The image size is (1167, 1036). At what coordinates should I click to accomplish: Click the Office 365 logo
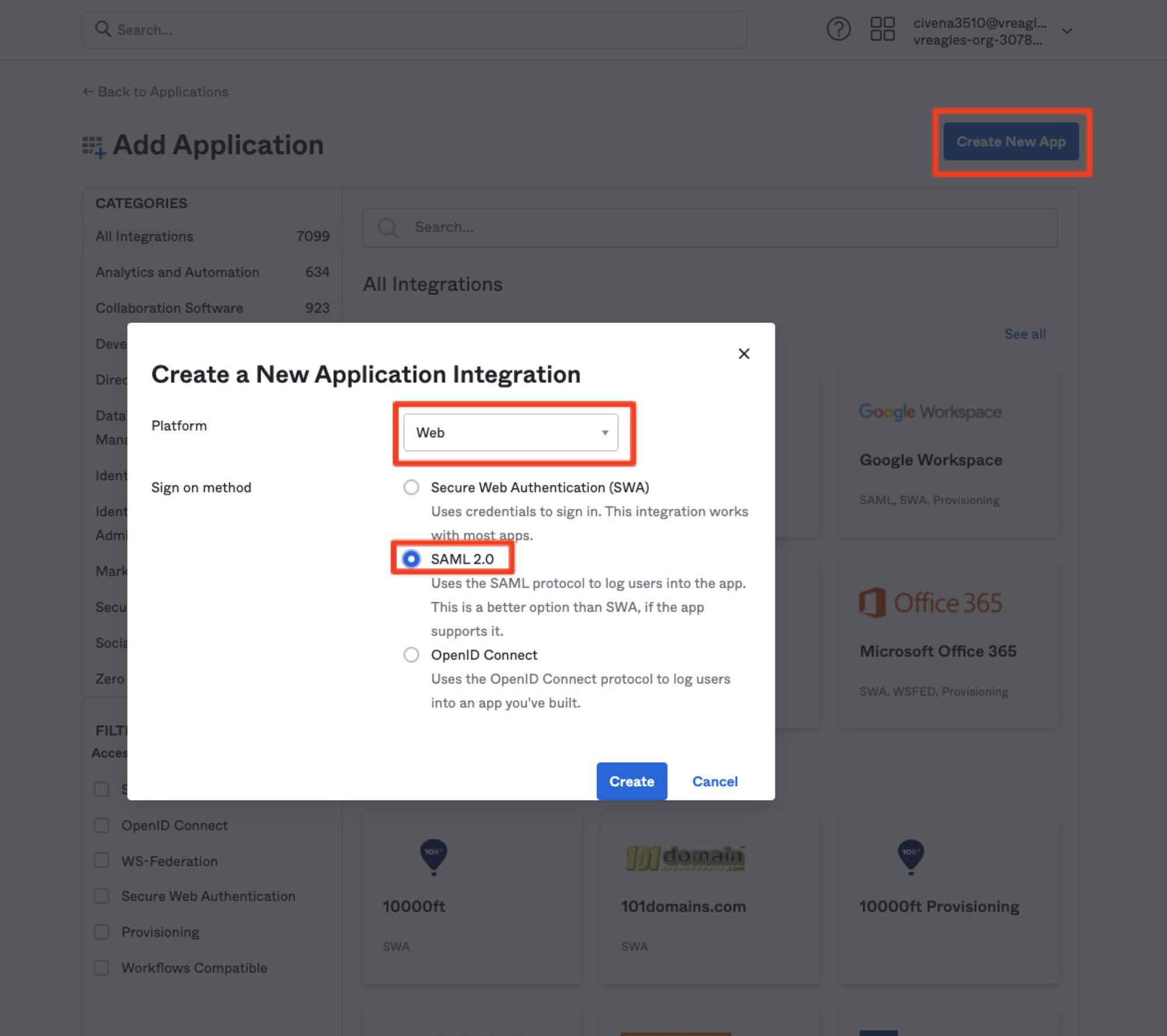(x=930, y=603)
